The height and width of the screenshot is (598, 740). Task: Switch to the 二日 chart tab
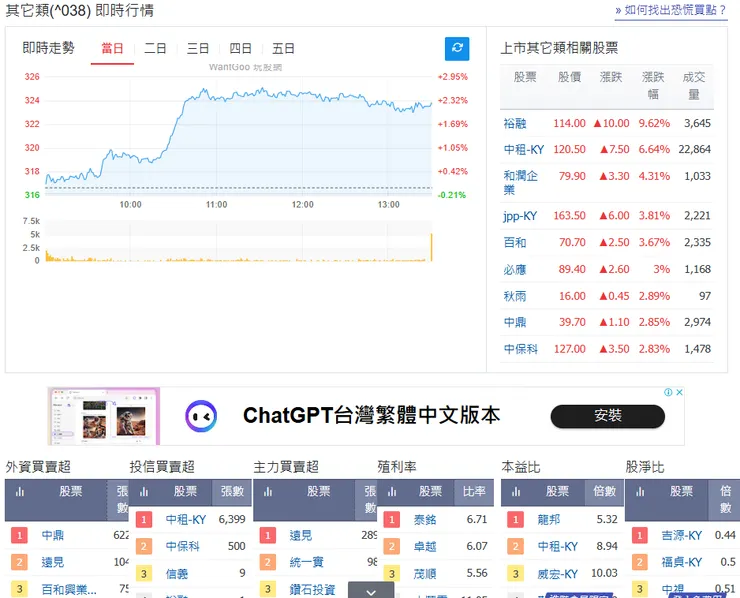tap(155, 49)
